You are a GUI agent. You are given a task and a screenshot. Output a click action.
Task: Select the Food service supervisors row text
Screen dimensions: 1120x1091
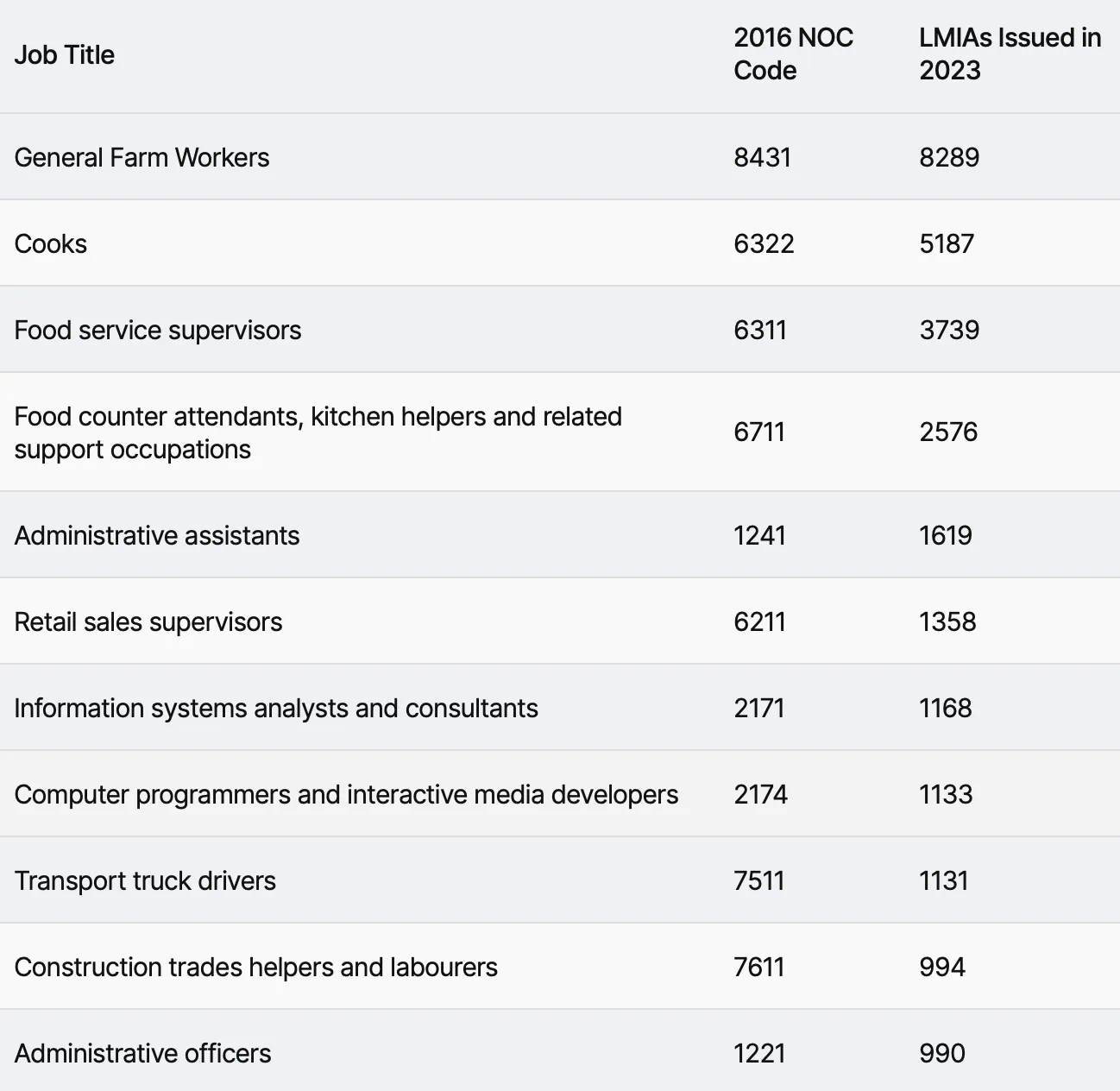[x=158, y=330]
